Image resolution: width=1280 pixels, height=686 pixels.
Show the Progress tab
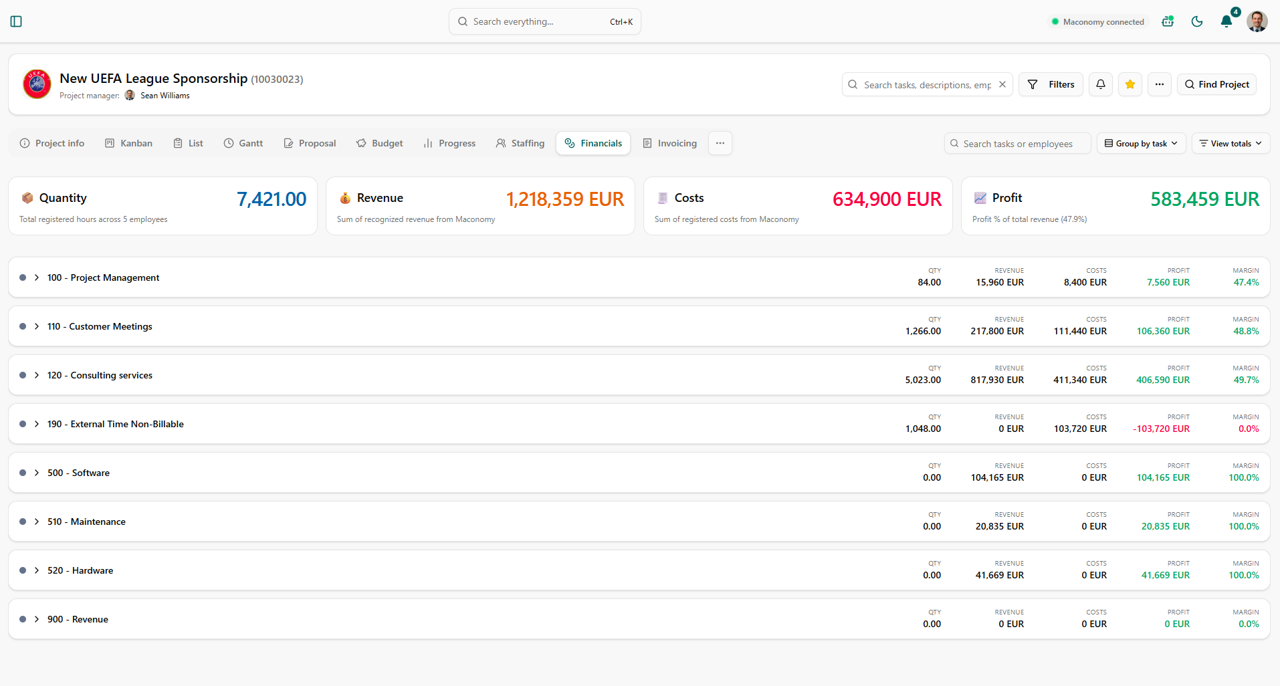[x=449, y=143]
